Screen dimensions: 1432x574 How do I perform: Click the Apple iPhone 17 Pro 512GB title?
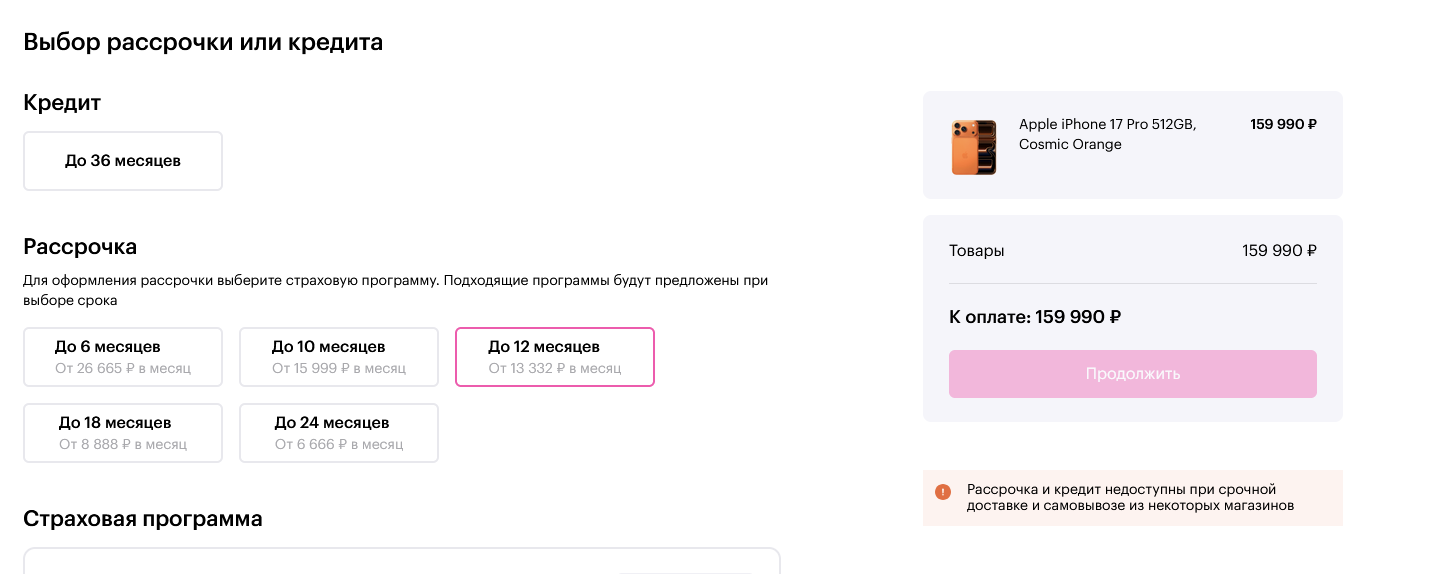pos(1107,134)
